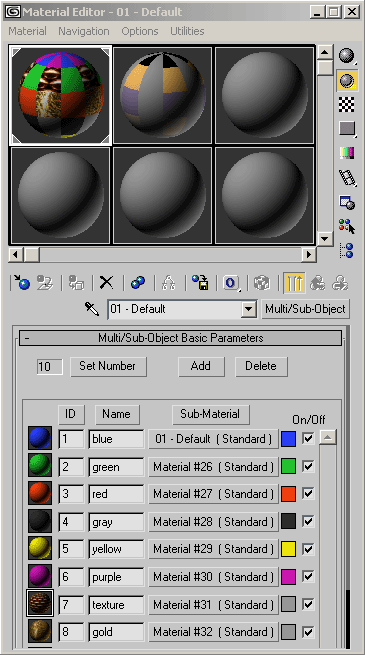Click the Add button

click(x=201, y=366)
